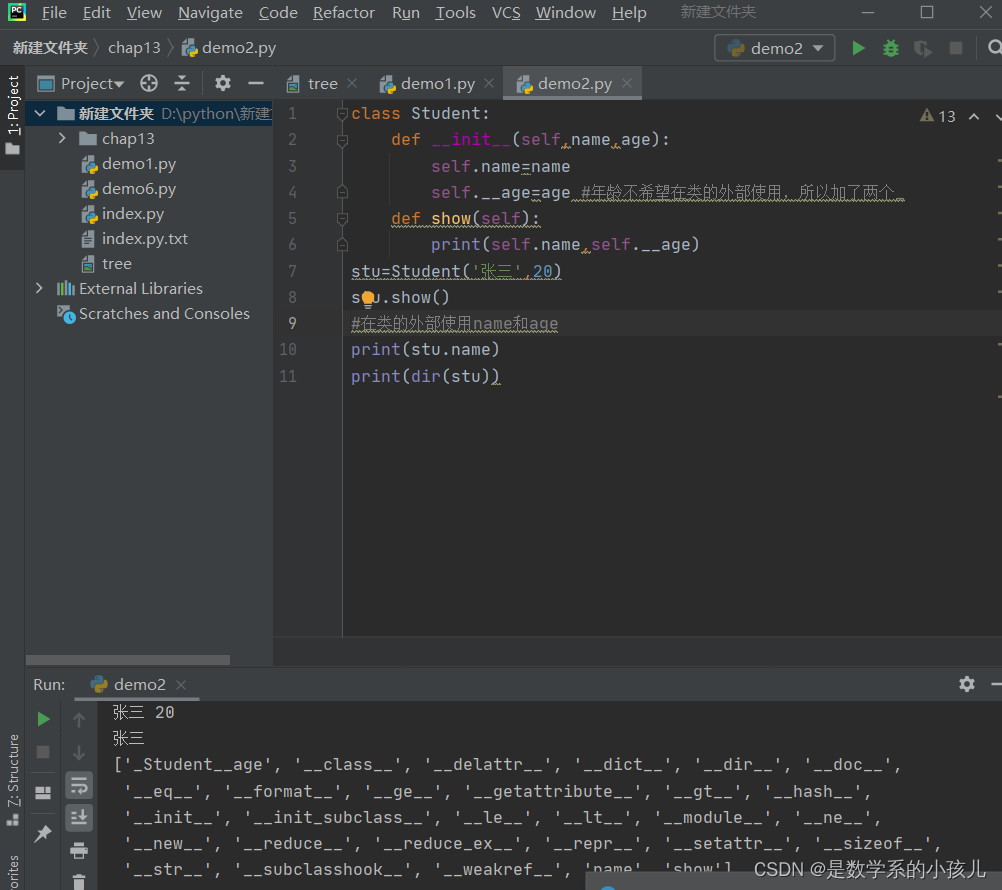
Task: Click the lightbulb intention icon on line 8
Action: pyautogui.click(x=368, y=298)
